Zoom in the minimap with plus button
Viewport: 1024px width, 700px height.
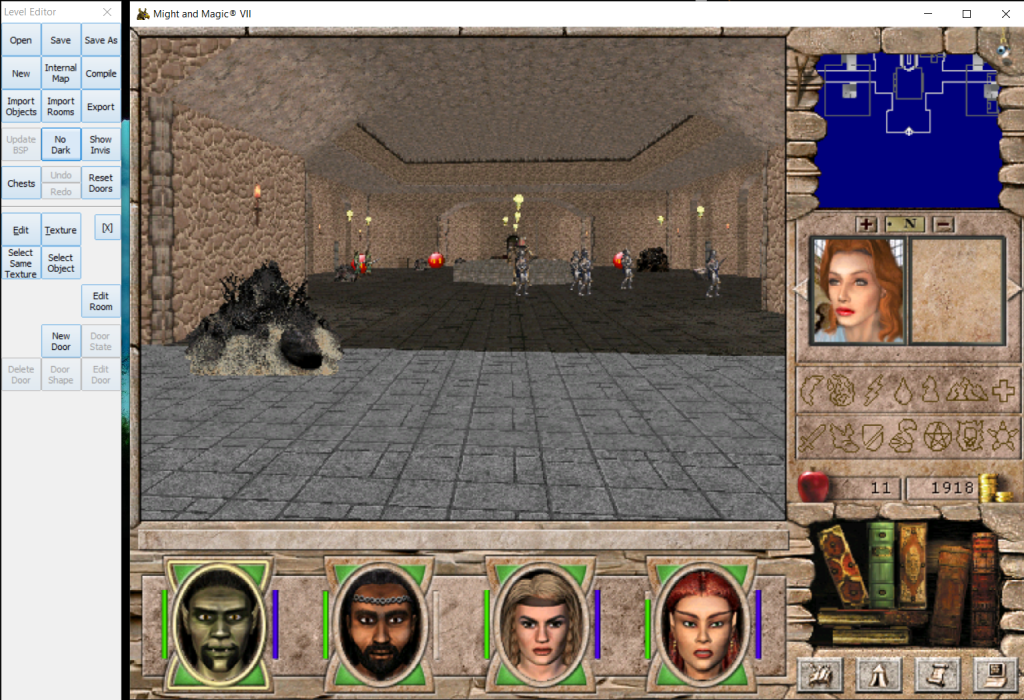(x=866, y=225)
